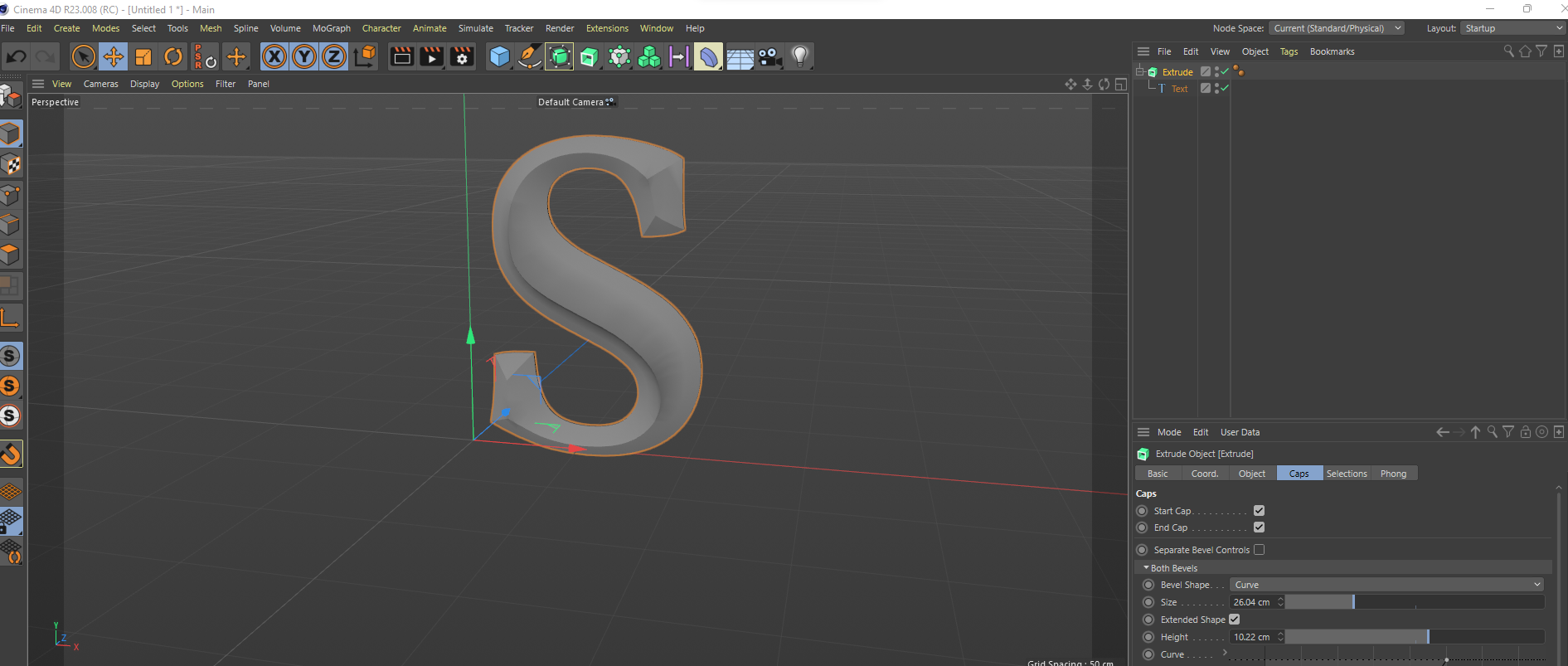Open the Layout Startup dropdown

(x=1512, y=28)
